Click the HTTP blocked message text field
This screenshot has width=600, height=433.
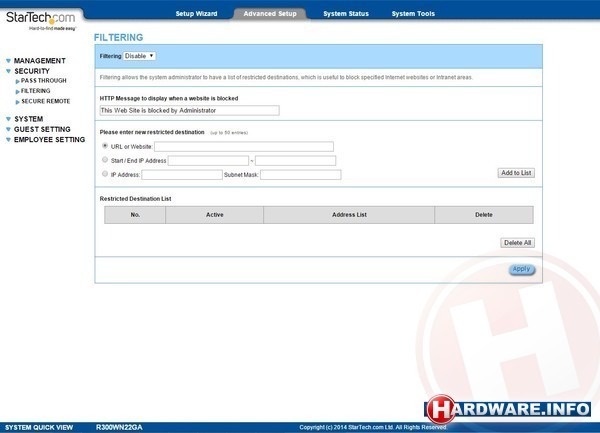(x=189, y=111)
